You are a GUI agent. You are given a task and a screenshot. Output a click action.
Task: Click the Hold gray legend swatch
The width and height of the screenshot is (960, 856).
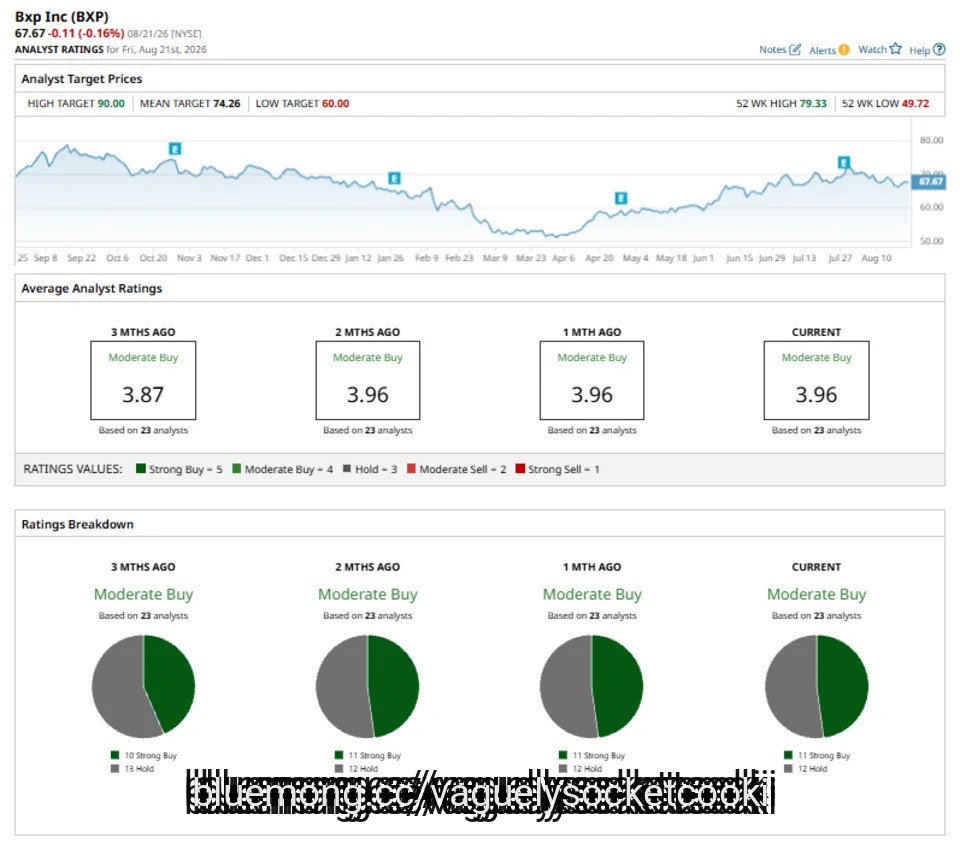tap(347, 469)
